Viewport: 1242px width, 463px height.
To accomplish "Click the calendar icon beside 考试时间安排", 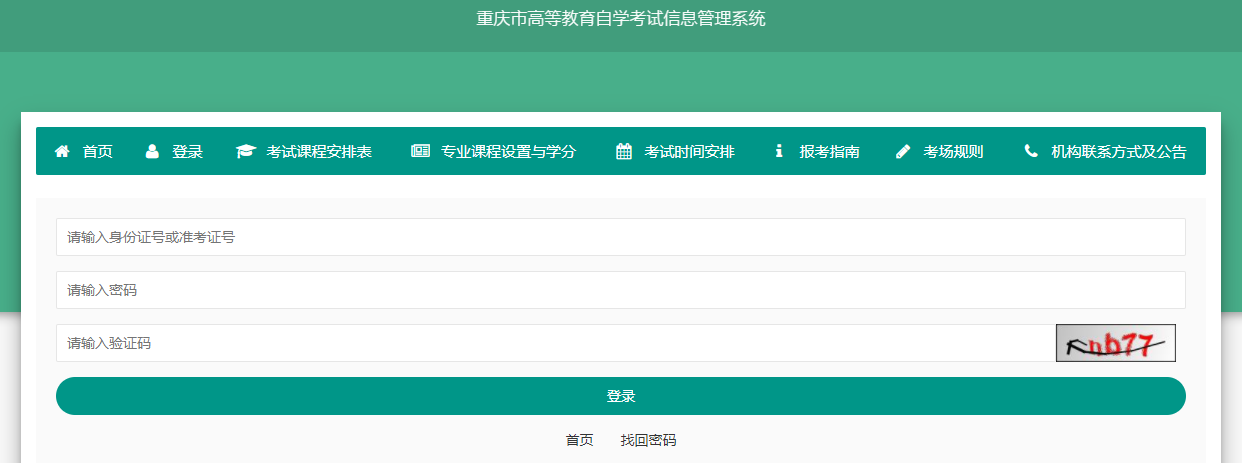I will [x=624, y=152].
